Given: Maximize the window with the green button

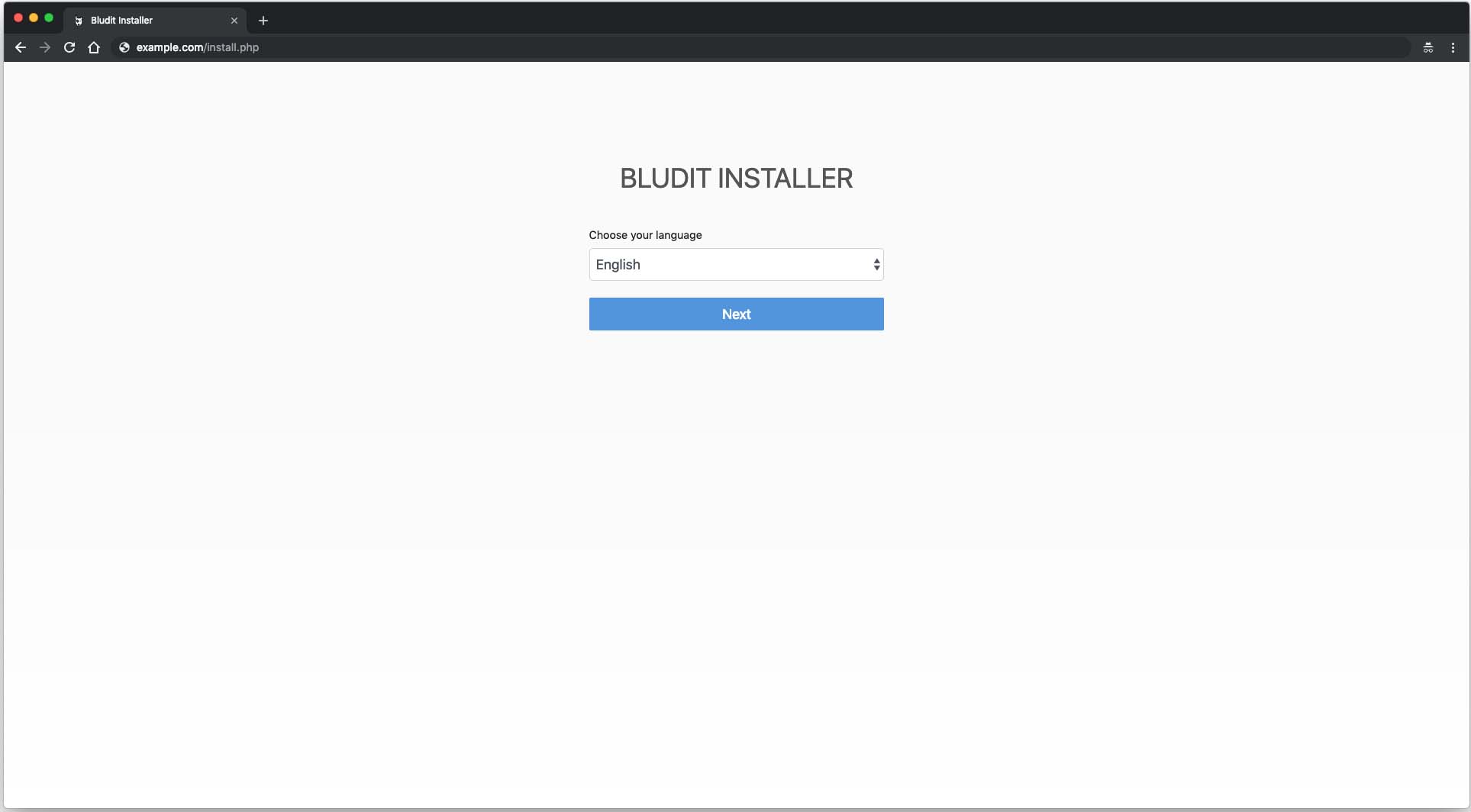Looking at the screenshot, I should pyautogui.click(x=49, y=18).
